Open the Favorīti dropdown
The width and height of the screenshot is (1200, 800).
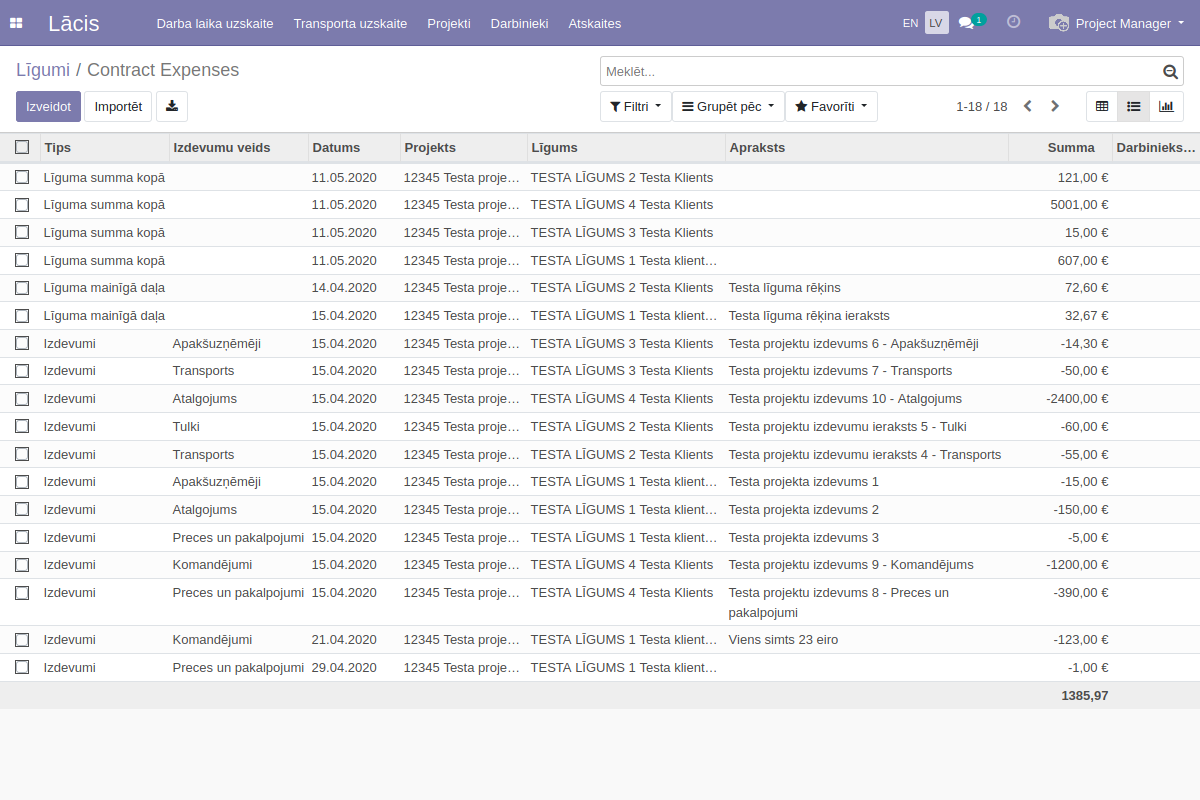tap(831, 106)
